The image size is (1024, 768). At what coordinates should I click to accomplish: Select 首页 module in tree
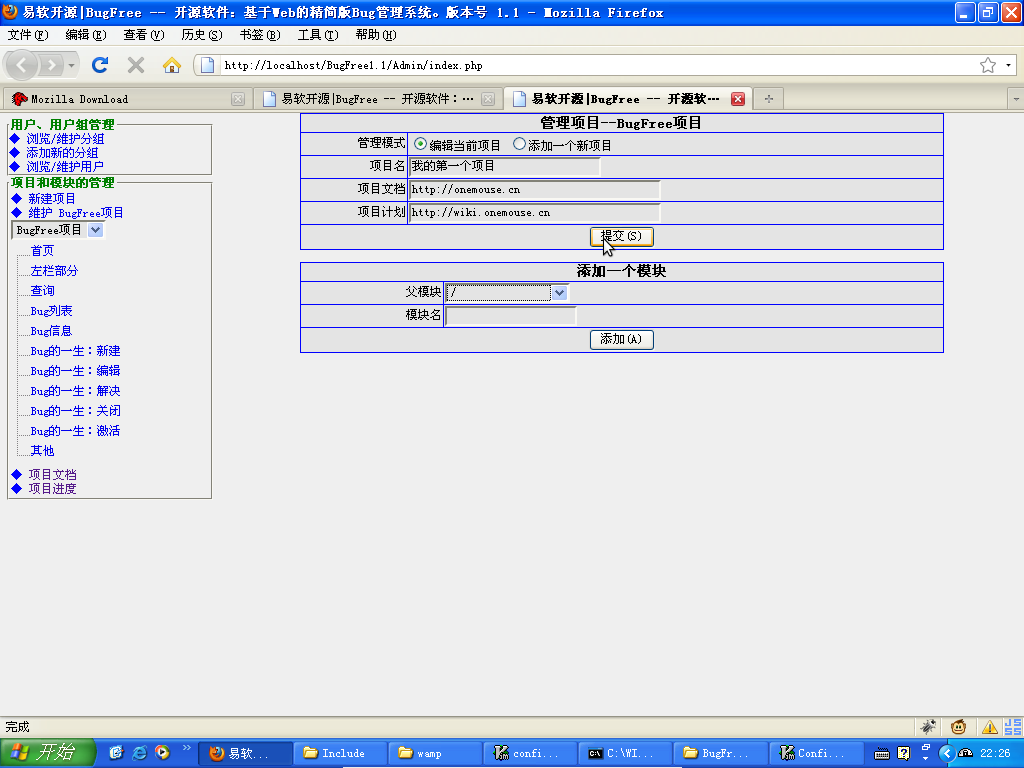(x=42, y=251)
